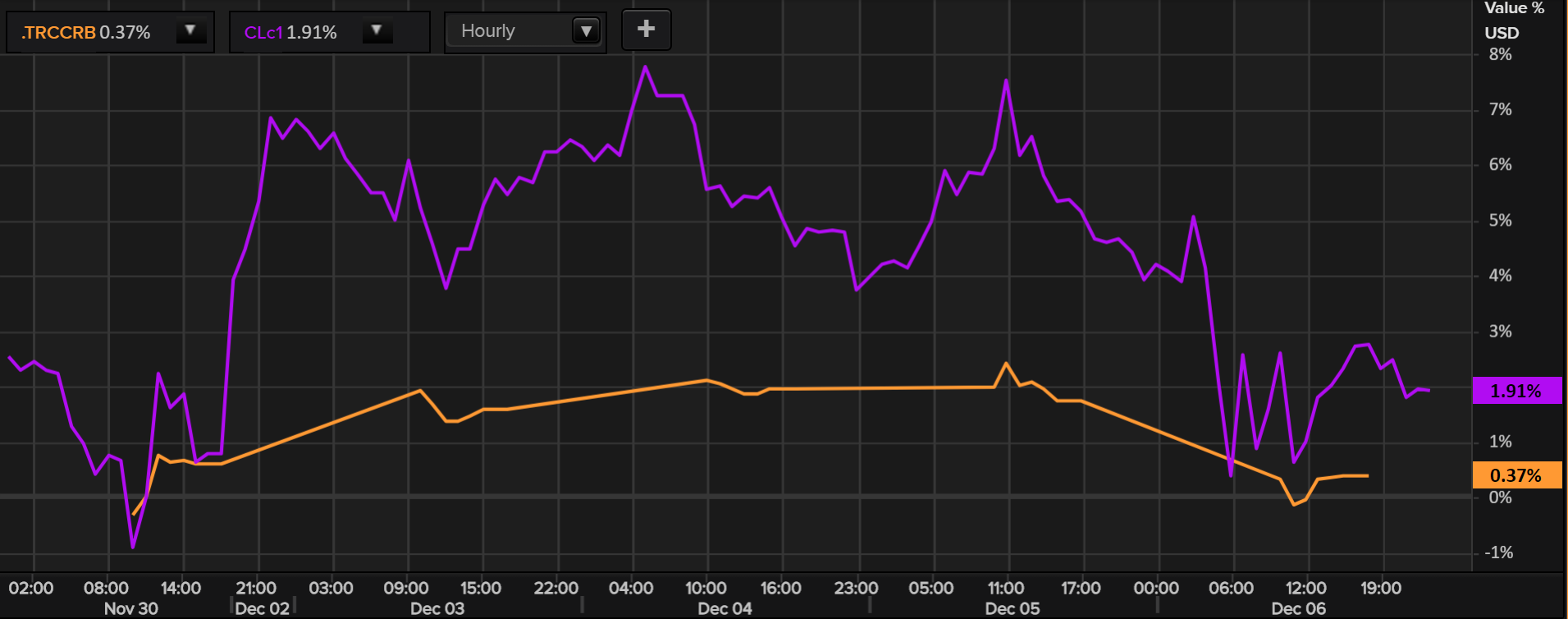Image resolution: width=1568 pixels, height=619 pixels.
Task: Select the 21:00 tick on time axis
Action: coord(256,588)
